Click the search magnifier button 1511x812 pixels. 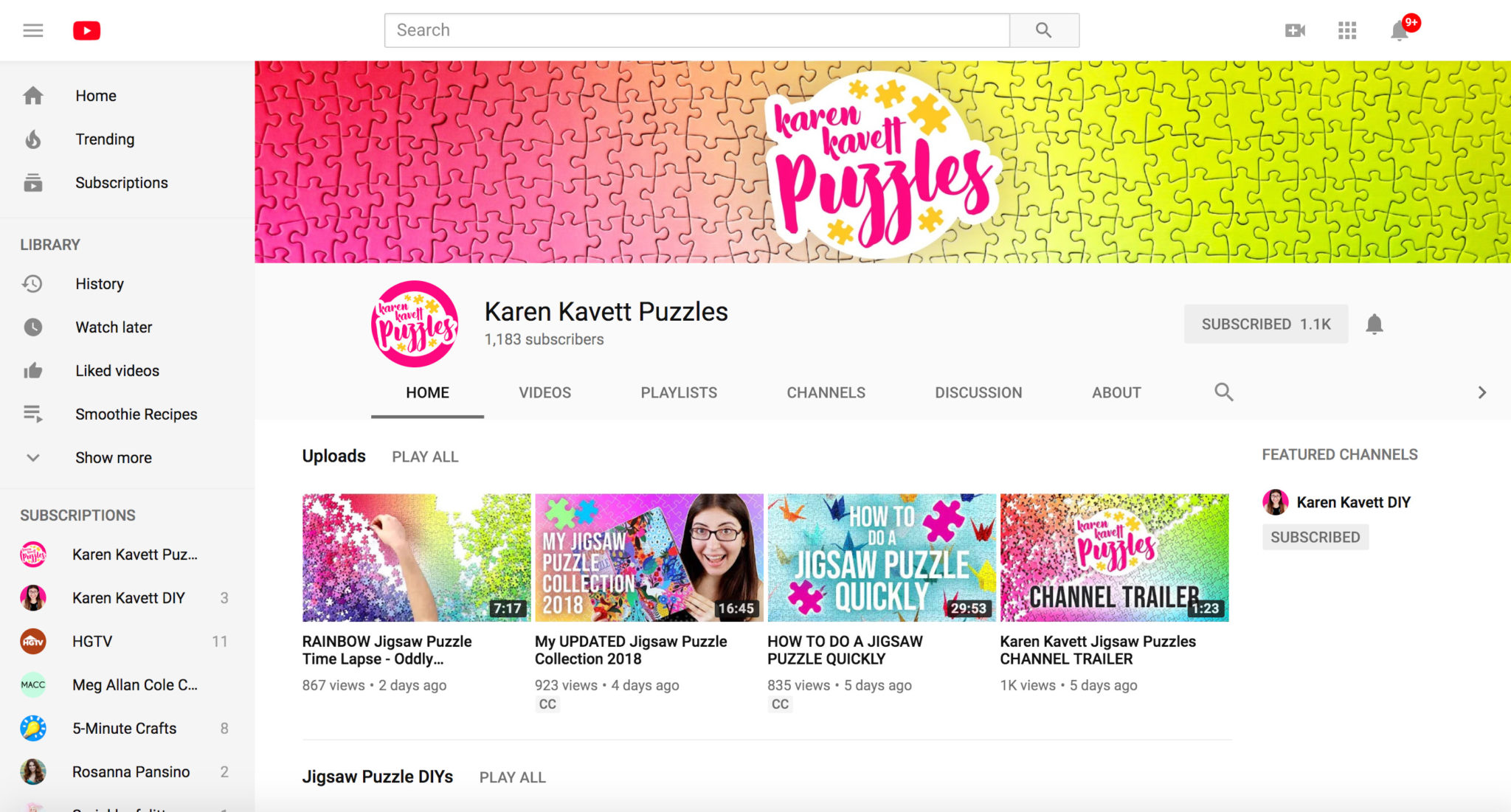pyautogui.click(x=1044, y=30)
